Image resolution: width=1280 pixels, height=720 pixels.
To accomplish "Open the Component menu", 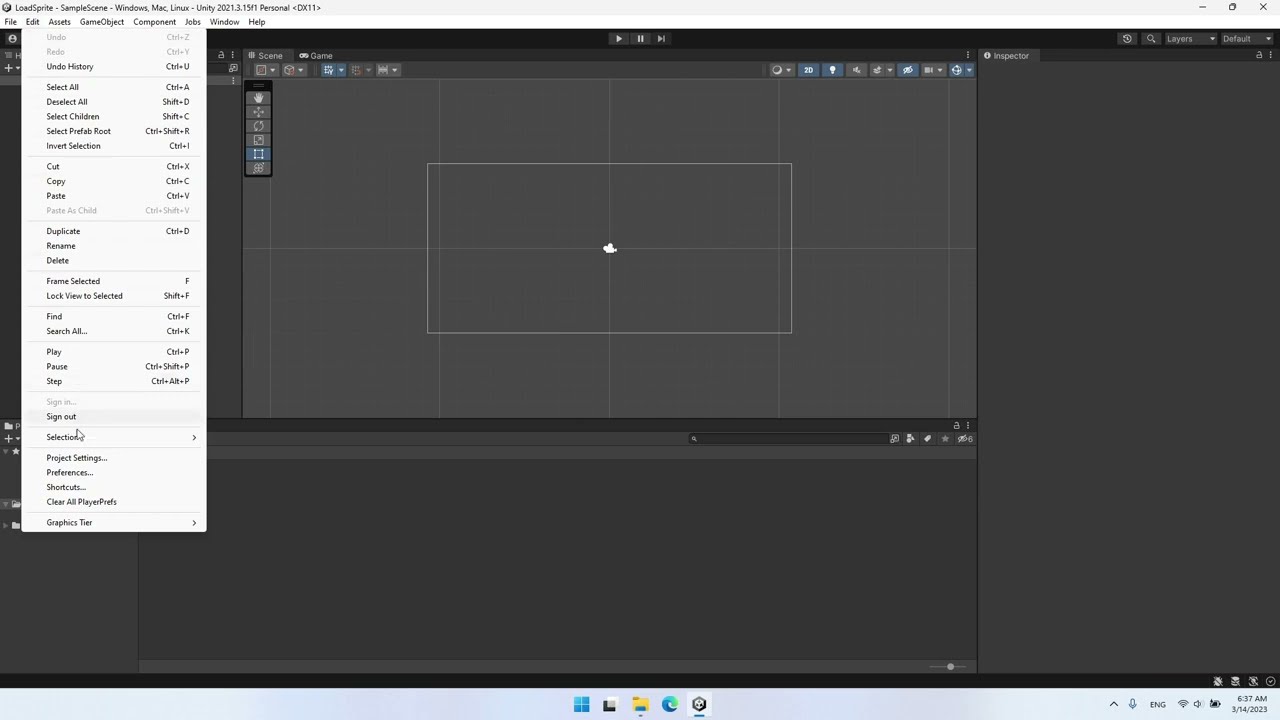I will [x=154, y=22].
